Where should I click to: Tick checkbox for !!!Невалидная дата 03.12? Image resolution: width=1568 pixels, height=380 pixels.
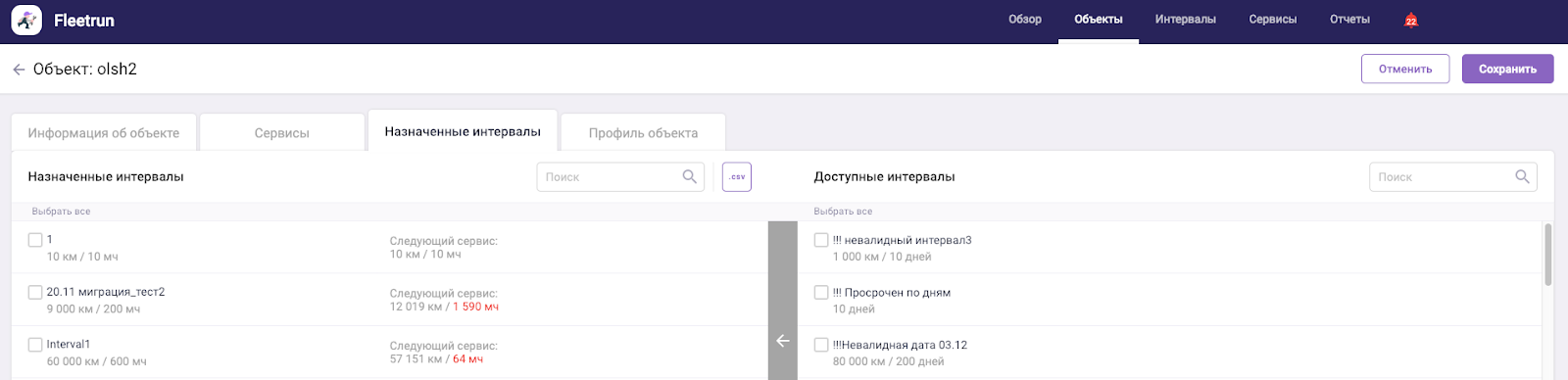click(x=821, y=345)
